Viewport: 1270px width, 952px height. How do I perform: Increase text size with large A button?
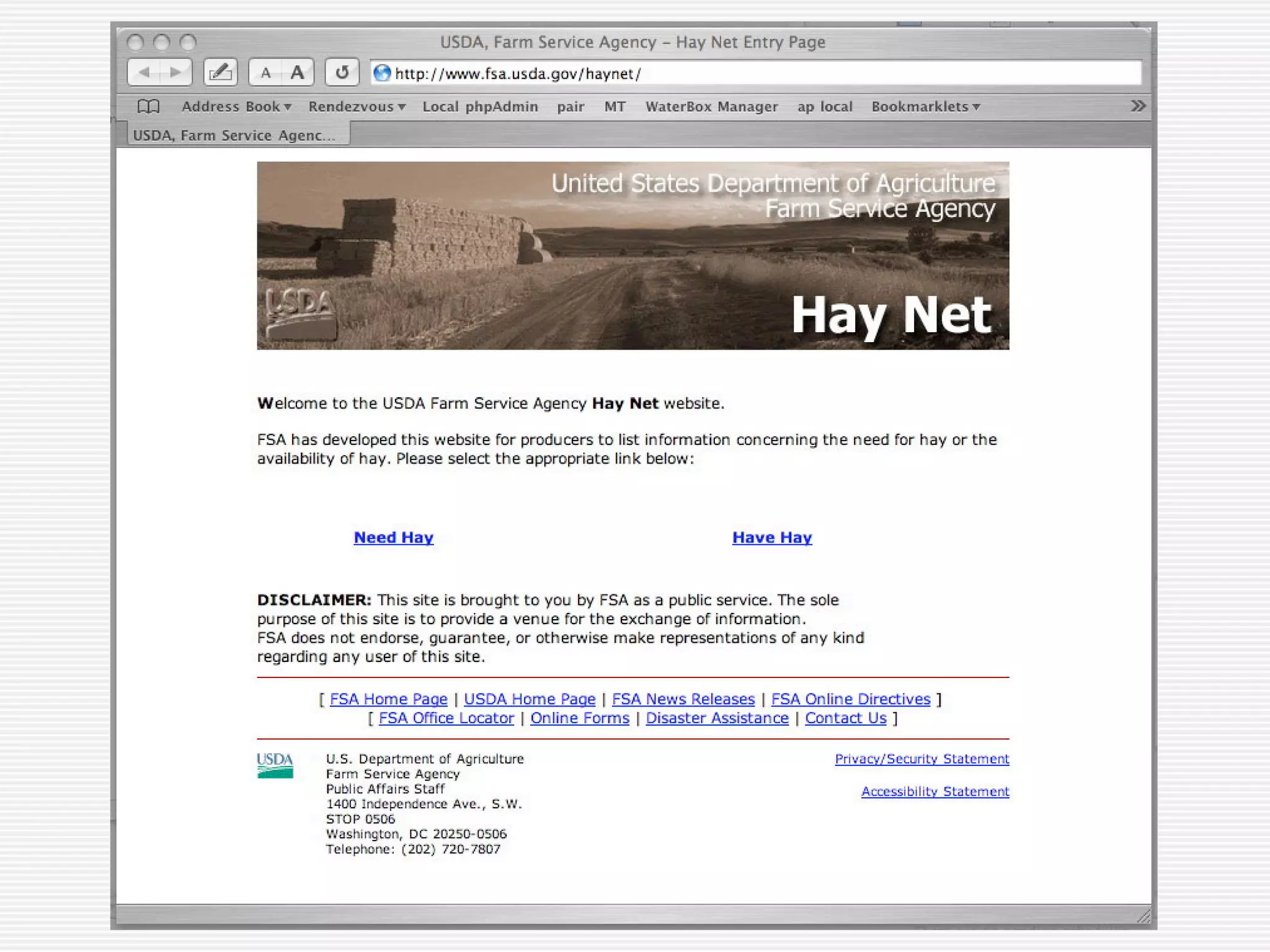(298, 73)
